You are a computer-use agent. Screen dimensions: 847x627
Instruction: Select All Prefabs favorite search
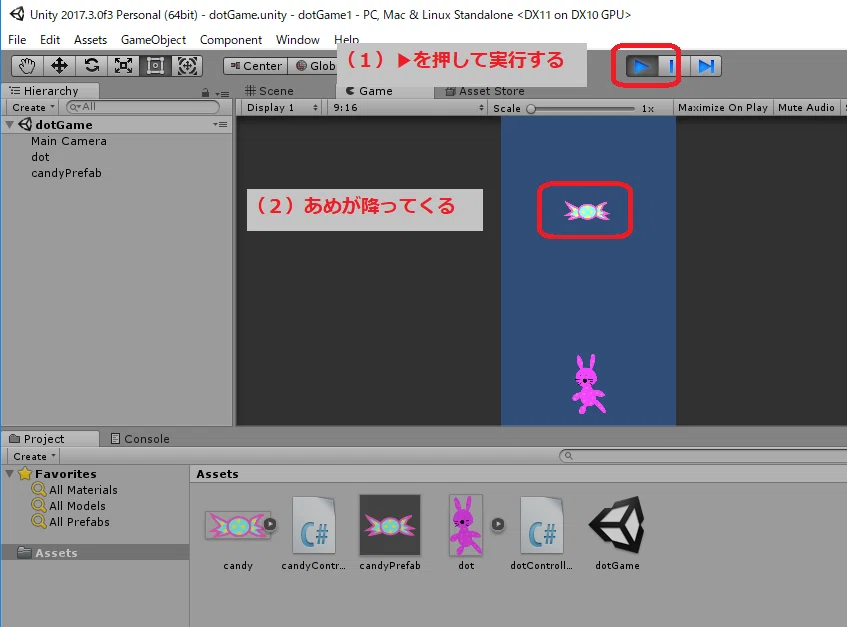(79, 522)
